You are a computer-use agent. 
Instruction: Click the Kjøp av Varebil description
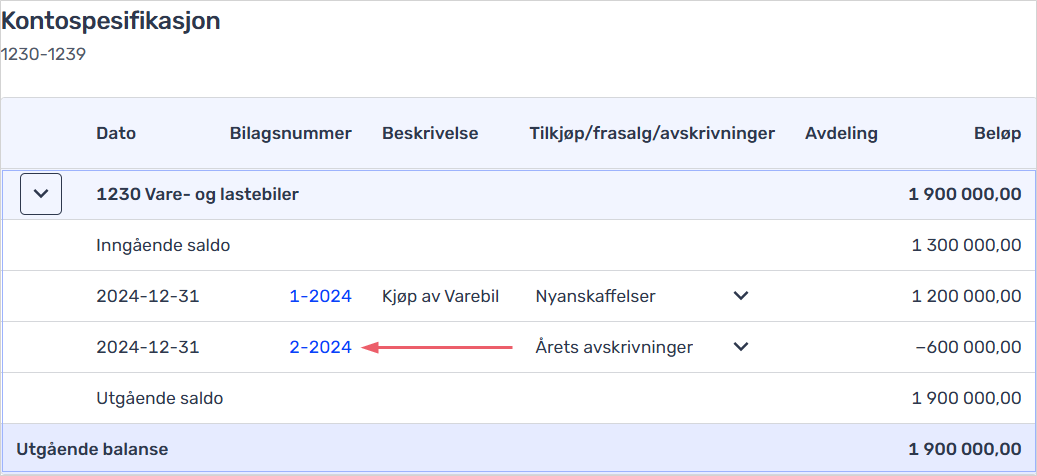(440, 296)
